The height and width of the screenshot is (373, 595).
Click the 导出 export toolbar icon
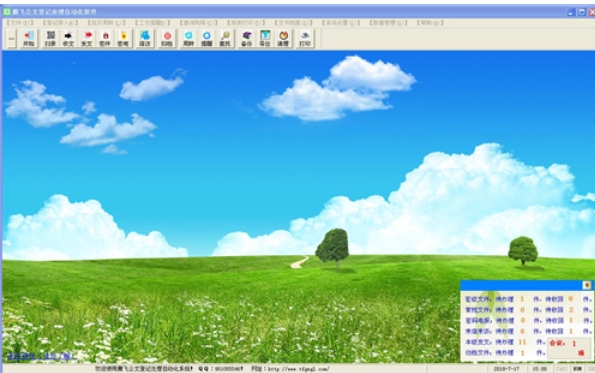coord(265,39)
